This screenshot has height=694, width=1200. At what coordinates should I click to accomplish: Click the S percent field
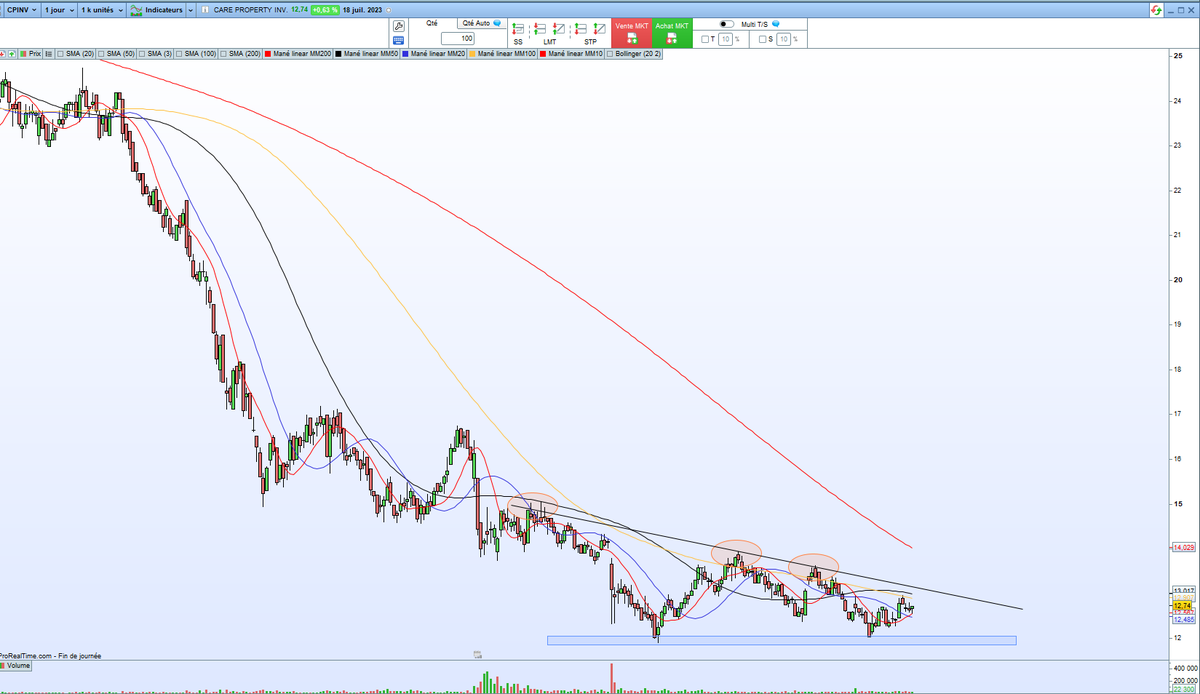783,39
